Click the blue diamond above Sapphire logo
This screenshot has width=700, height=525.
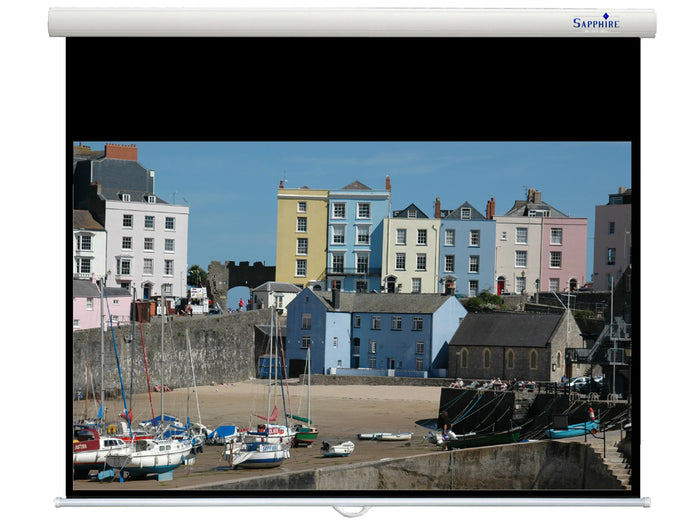[x=606, y=16]
